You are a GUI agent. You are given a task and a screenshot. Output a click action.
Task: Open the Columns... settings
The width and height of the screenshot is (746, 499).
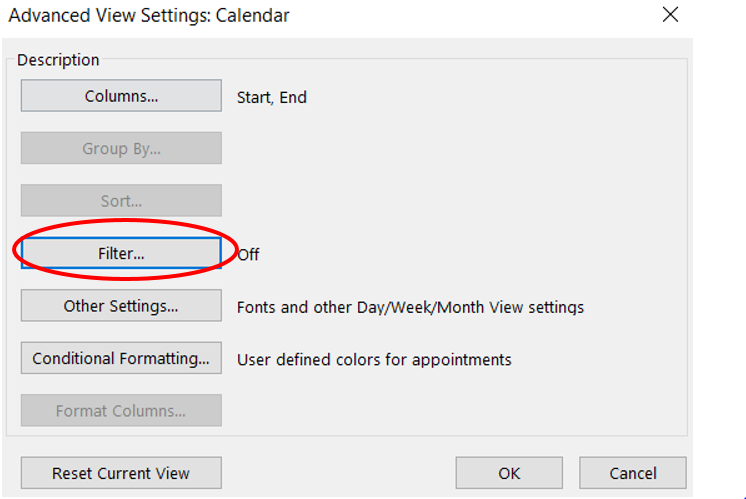[x=121, y=96]
